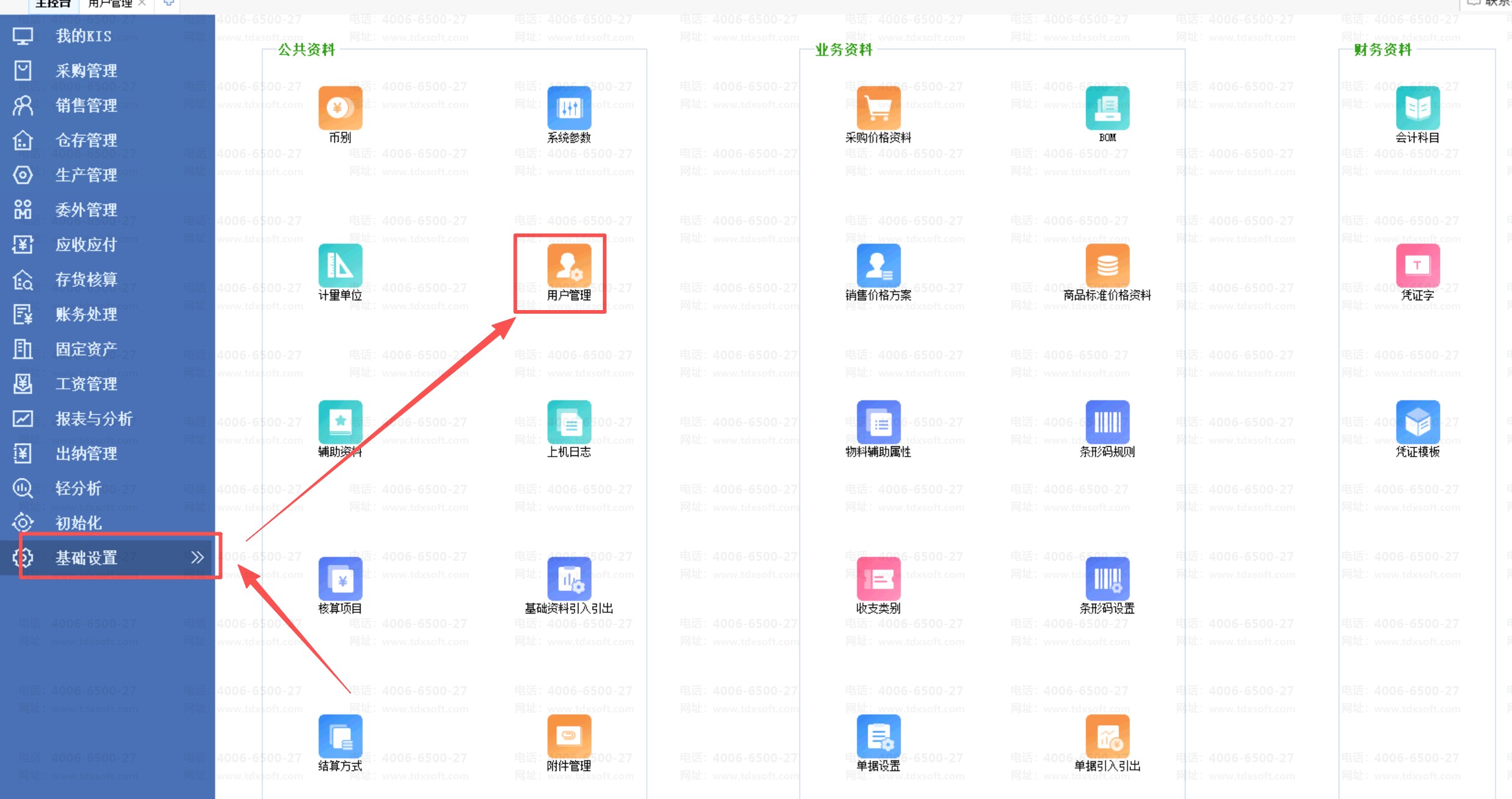
Task: Open 物料辅助属性 icon
Action: coord(878,422)
